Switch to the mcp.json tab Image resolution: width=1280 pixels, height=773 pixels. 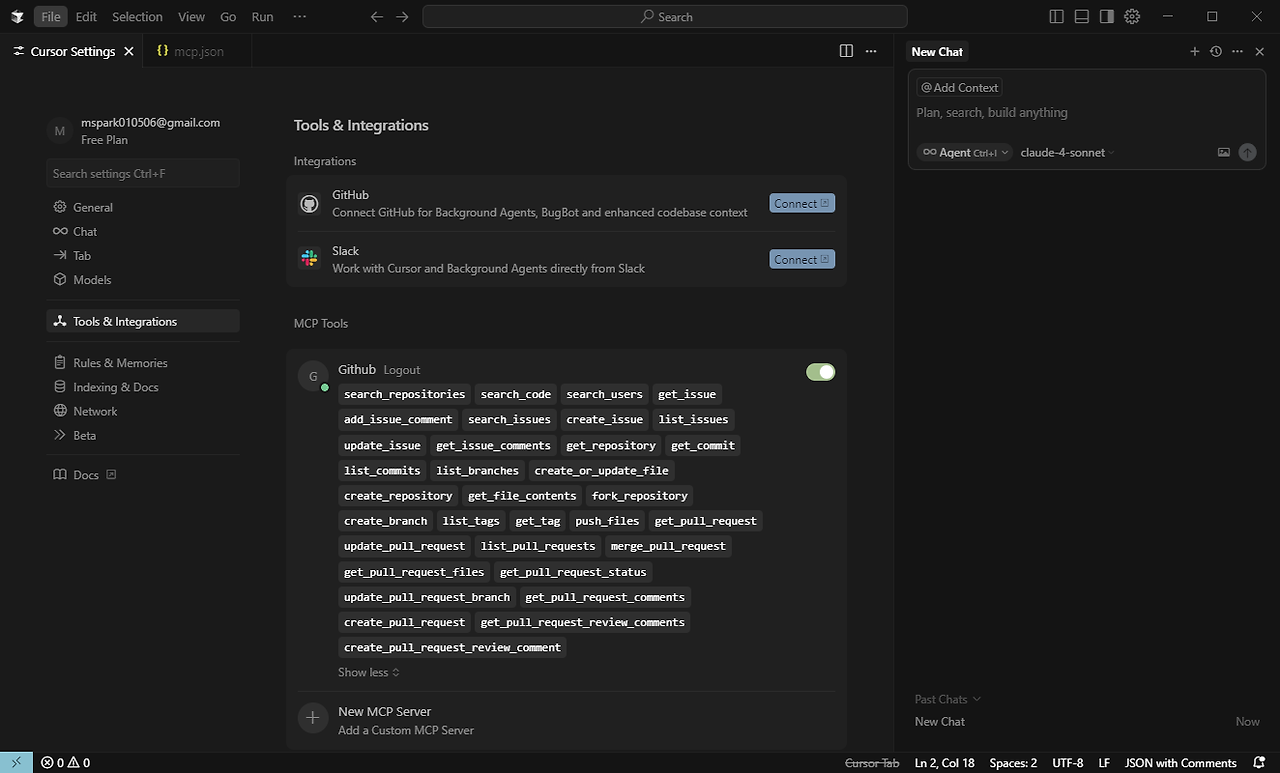196,51
